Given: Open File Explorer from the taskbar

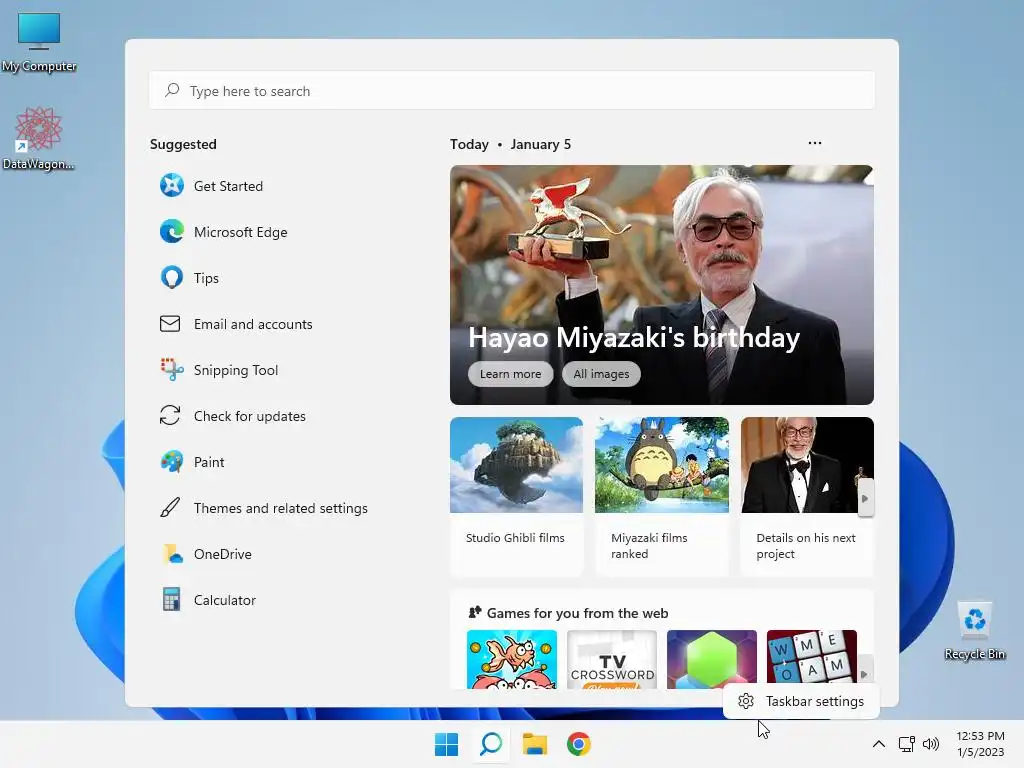Looking at the screenshot, I should (534, 744).
